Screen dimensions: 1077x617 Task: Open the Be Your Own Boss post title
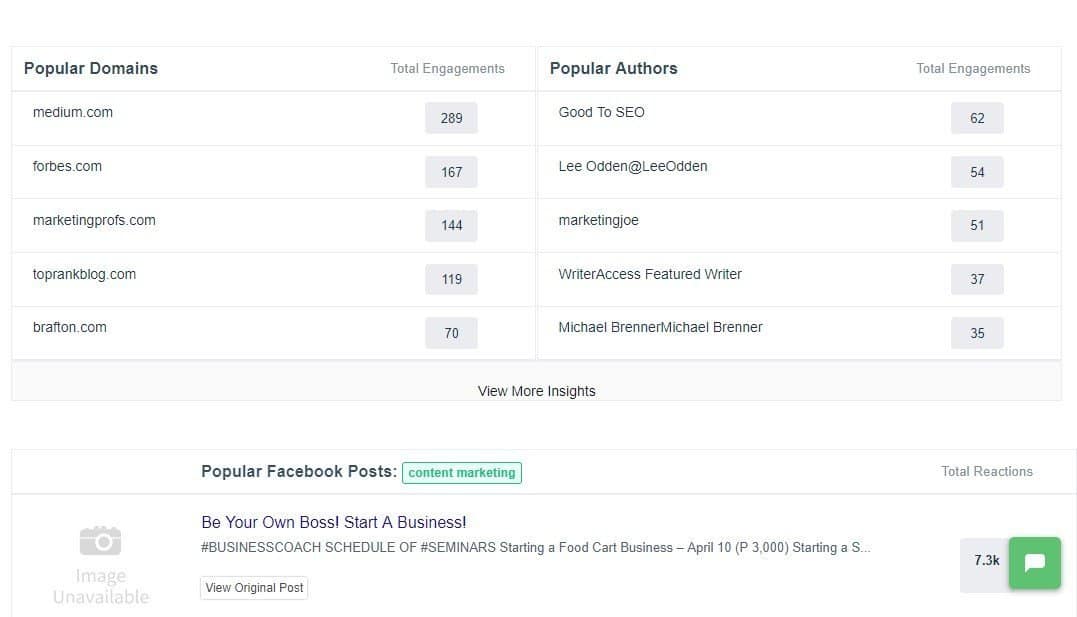pos(332,522)
